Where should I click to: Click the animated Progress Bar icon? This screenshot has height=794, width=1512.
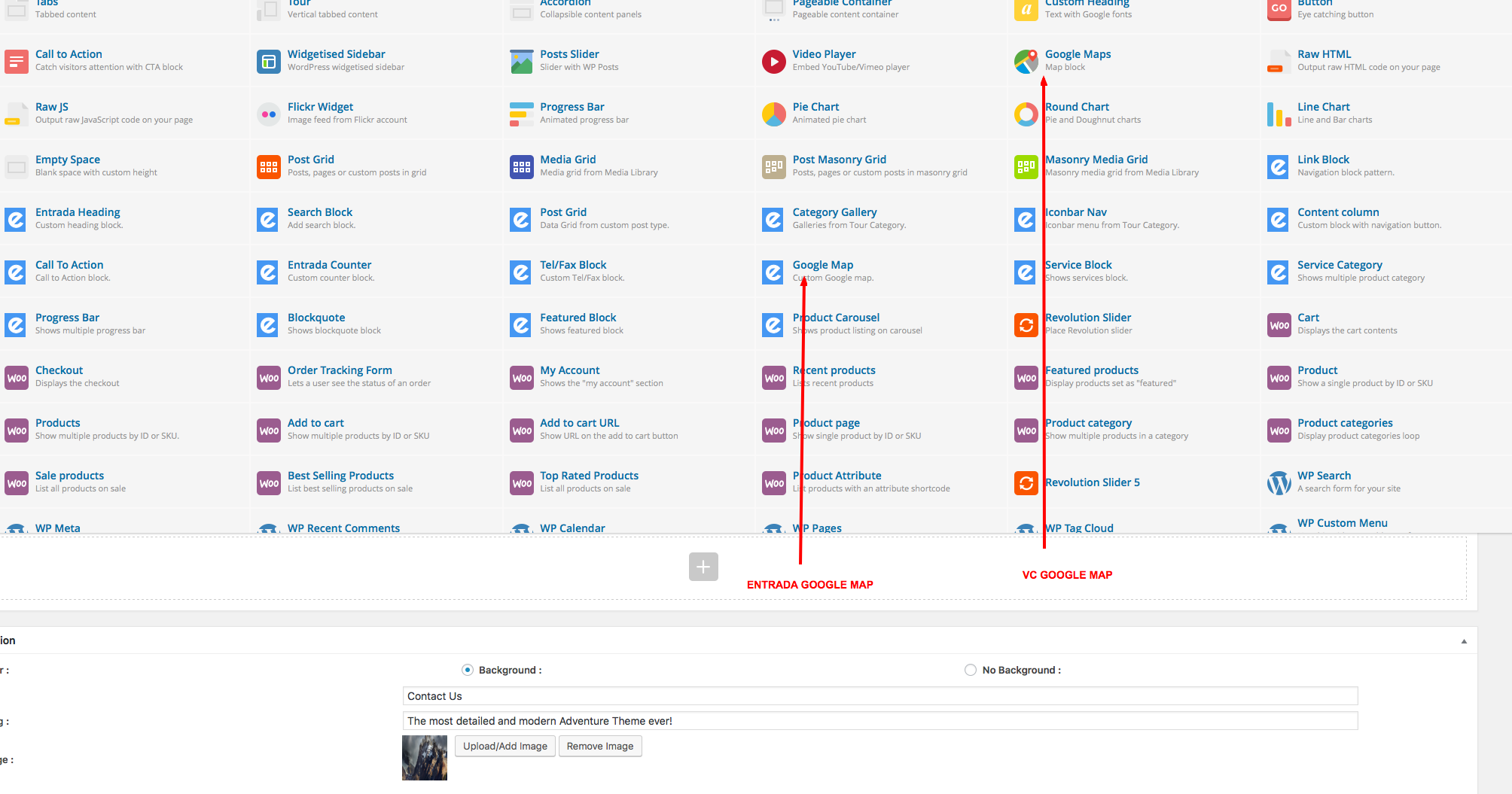[521, 114]
